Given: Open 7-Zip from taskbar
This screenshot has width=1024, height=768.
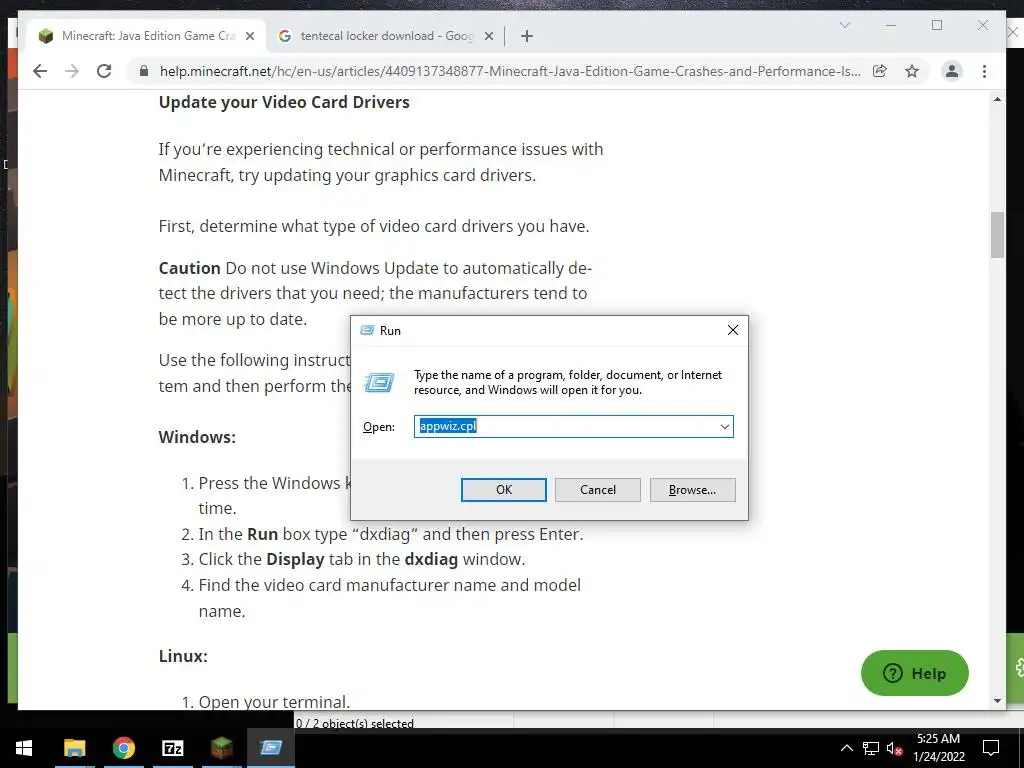Looking at the screenshot, I should pos(172,748).
